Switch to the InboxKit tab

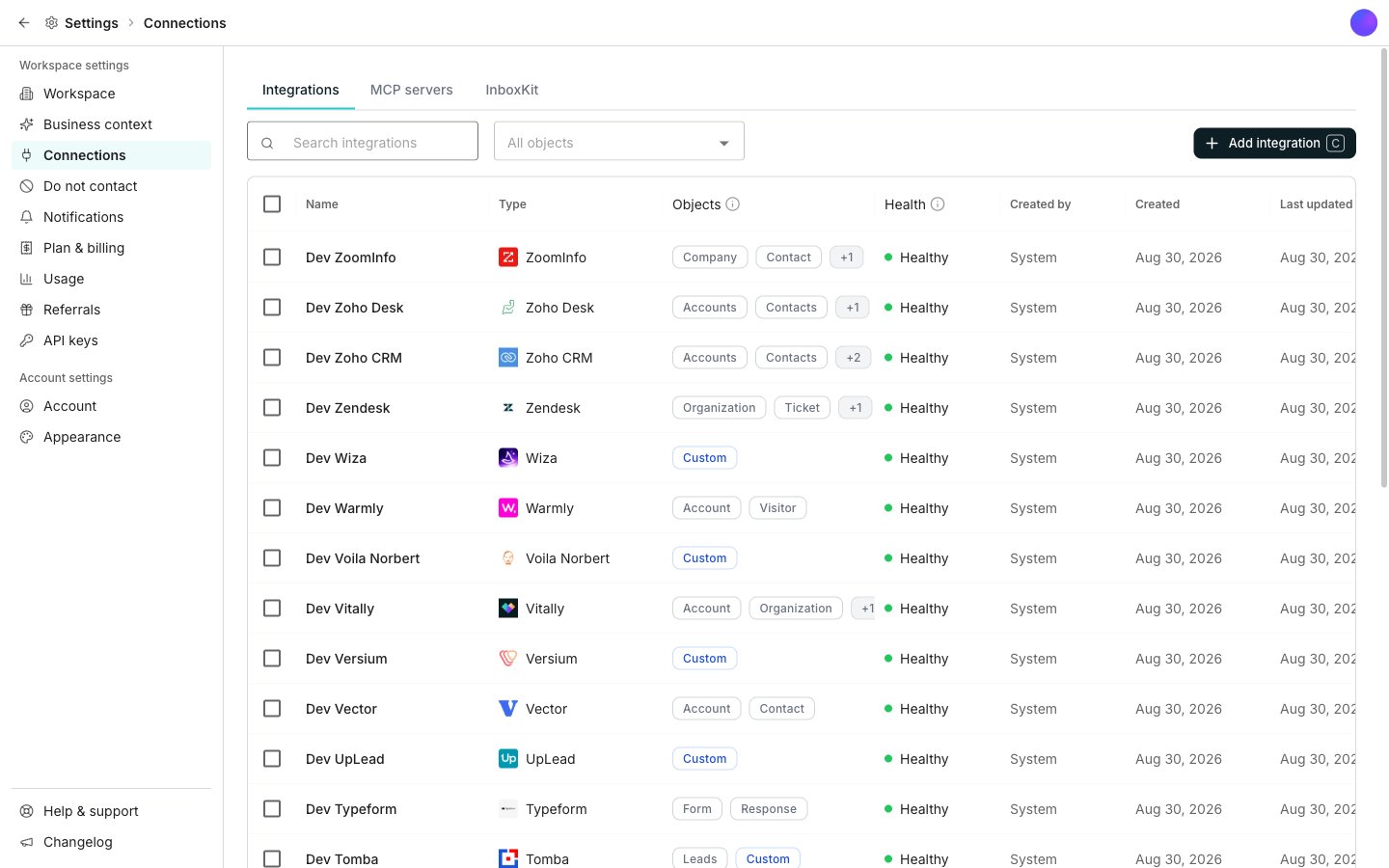512,90
